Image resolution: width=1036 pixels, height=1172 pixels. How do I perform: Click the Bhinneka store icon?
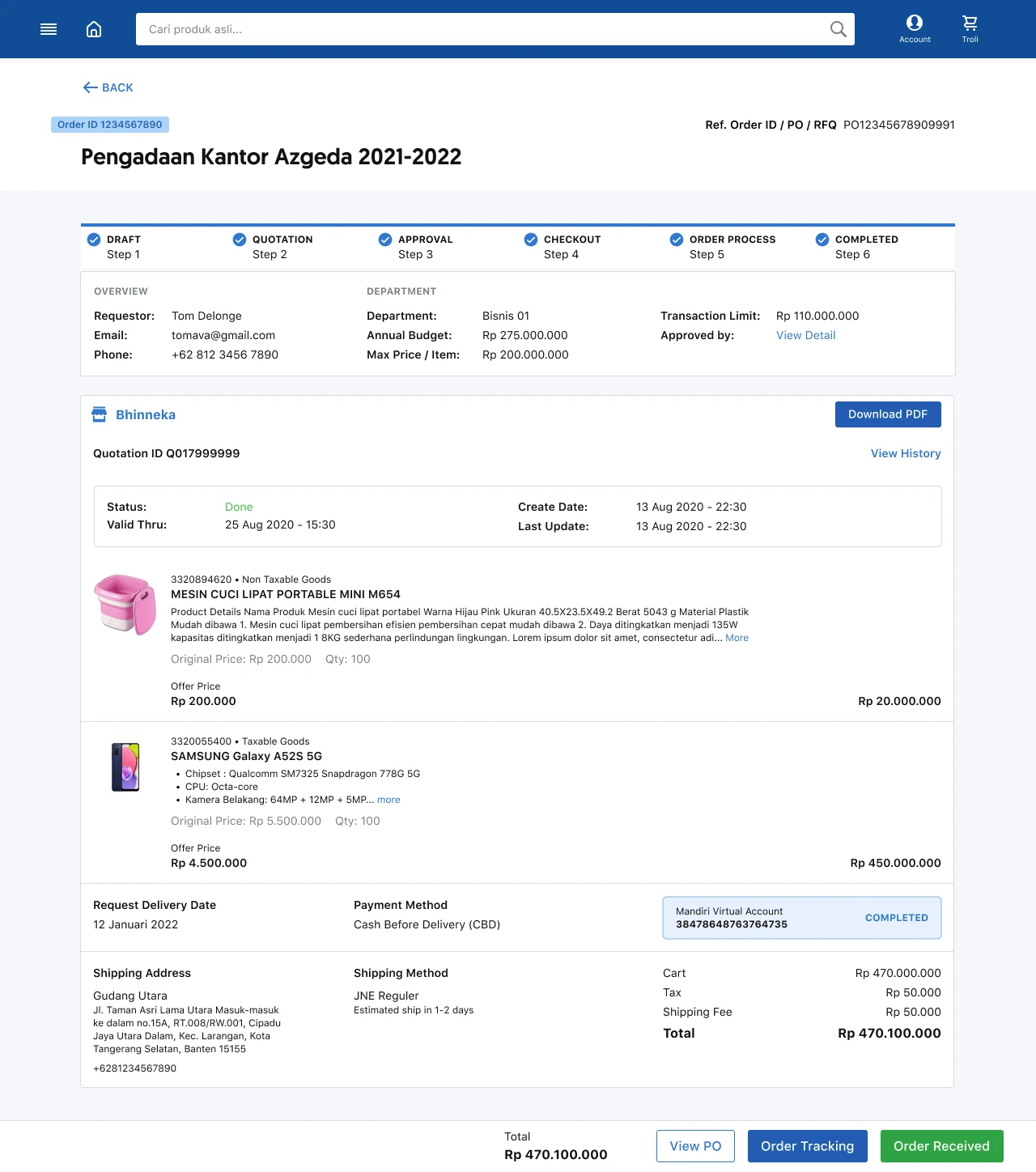click(x=100, y=414)
